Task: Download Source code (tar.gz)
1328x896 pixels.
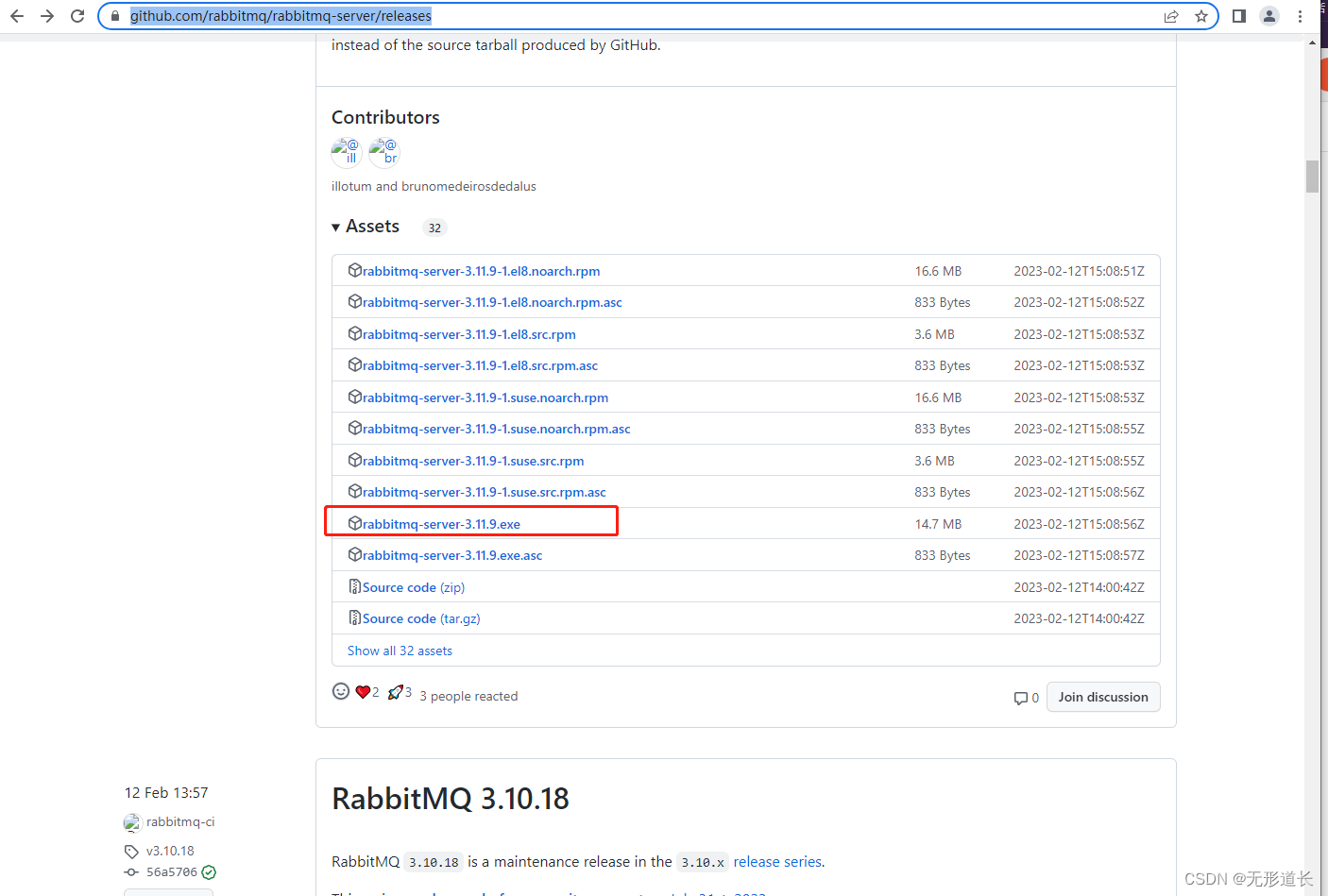Action: 421,618
